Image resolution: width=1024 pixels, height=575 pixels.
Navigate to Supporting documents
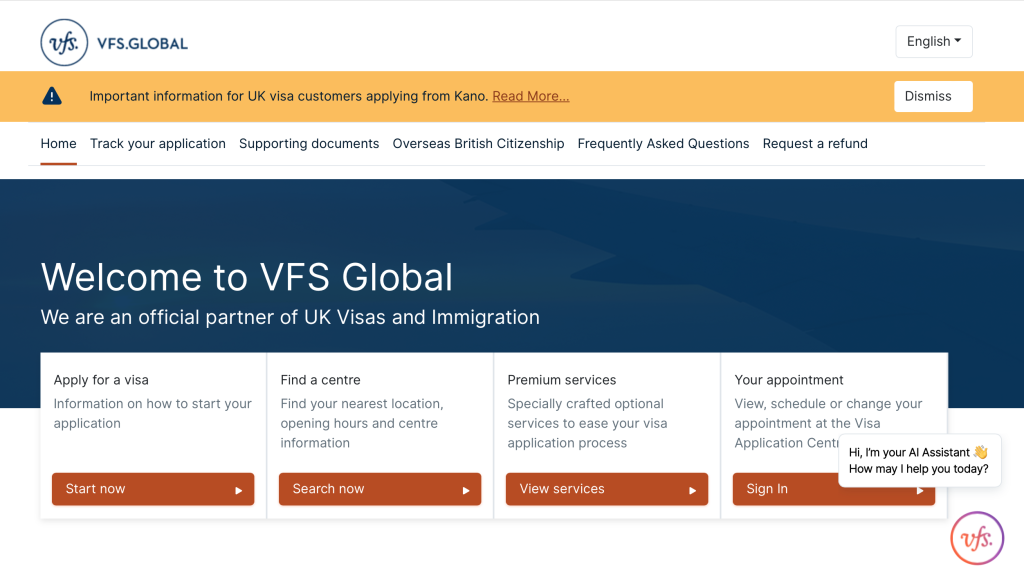pos(309,144)
